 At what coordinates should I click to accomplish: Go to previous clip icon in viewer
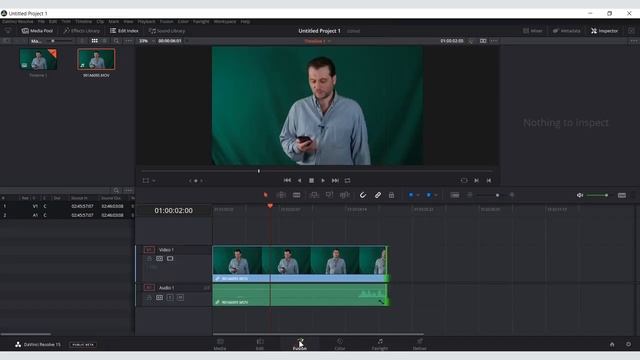coord(489,180)
